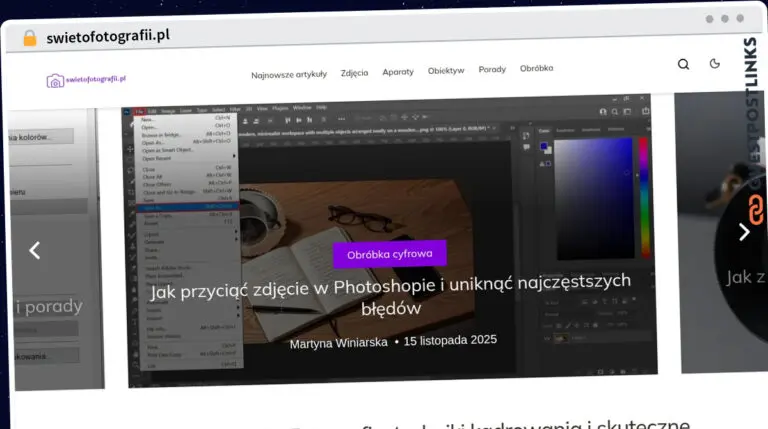
Task: Click the date 15 listopada 2025
Action: [x=450, y=340]
